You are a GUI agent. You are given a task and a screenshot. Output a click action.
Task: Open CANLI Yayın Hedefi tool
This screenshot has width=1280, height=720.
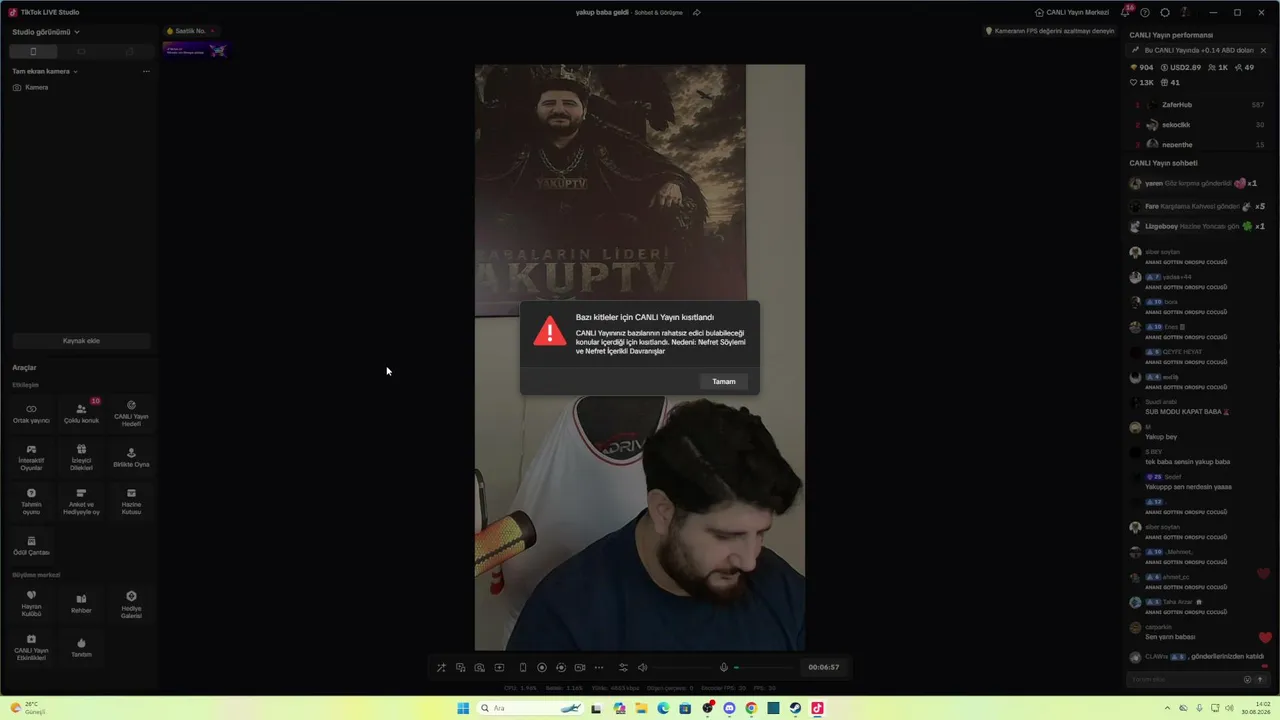(x=131, y=414)
